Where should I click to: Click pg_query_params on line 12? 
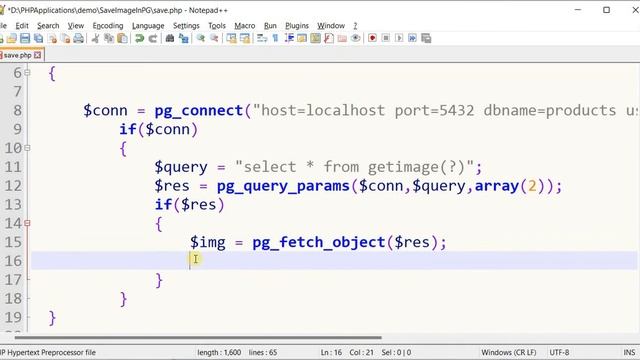pos(283,186)
